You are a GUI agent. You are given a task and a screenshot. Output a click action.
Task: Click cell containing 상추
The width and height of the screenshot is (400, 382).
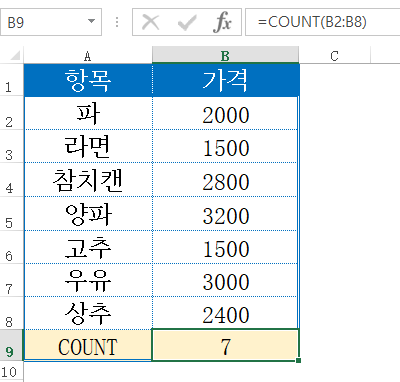[88, 313]
